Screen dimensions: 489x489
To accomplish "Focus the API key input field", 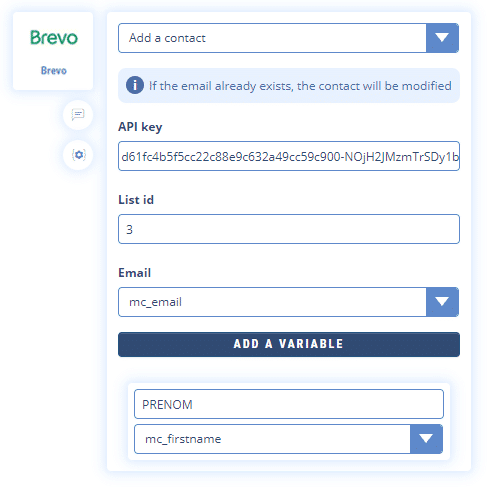I will coord(289,156).
